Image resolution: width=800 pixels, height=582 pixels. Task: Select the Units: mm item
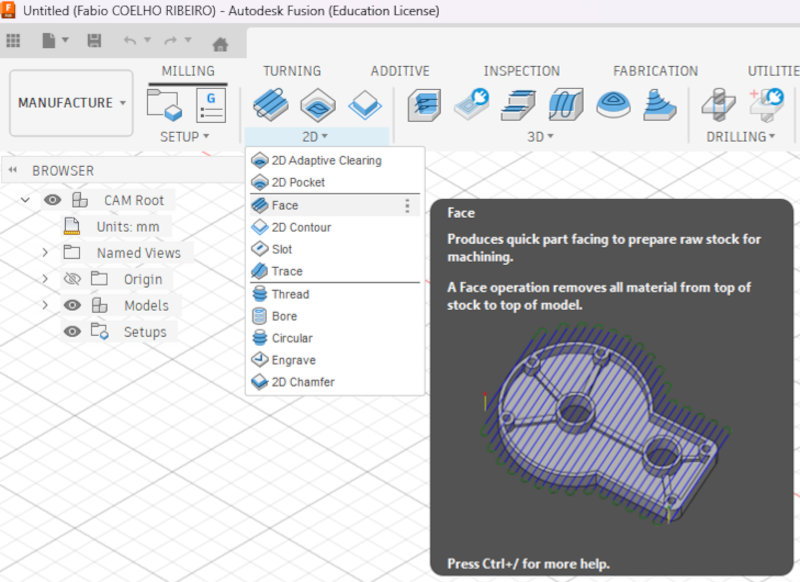click(128, 226)
